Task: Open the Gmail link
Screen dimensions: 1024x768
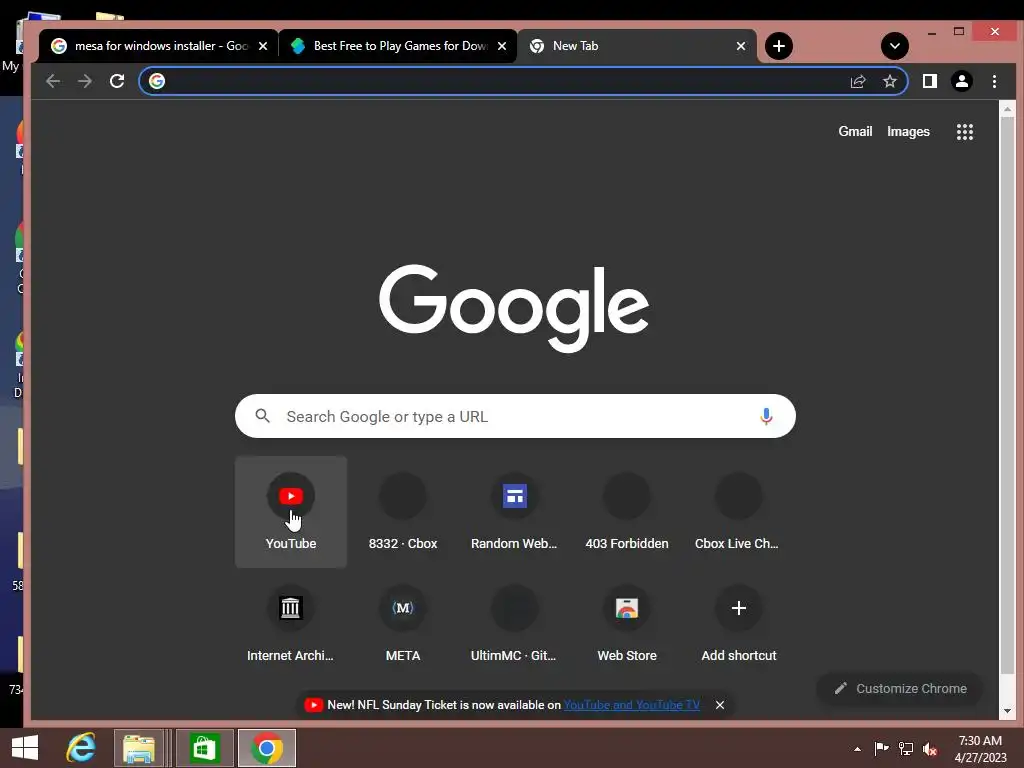Action: [x=855, y=131]
